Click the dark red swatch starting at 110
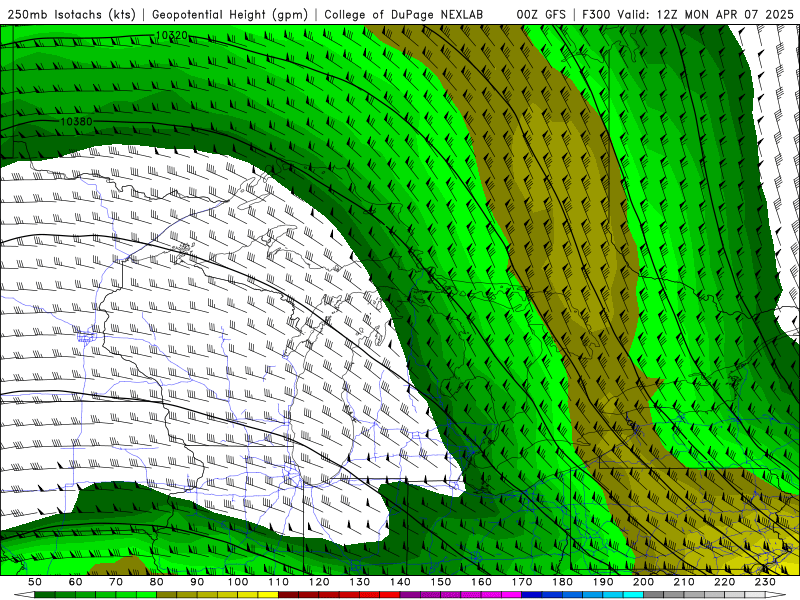The width and height of the screenshot is (800, 600). (288, 595)
